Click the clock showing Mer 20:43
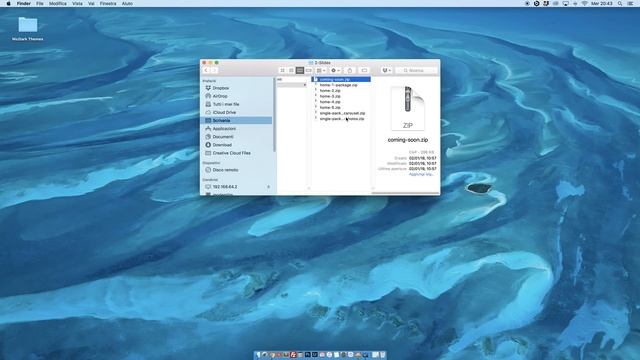The image size is (640, 360). point(602,3)
